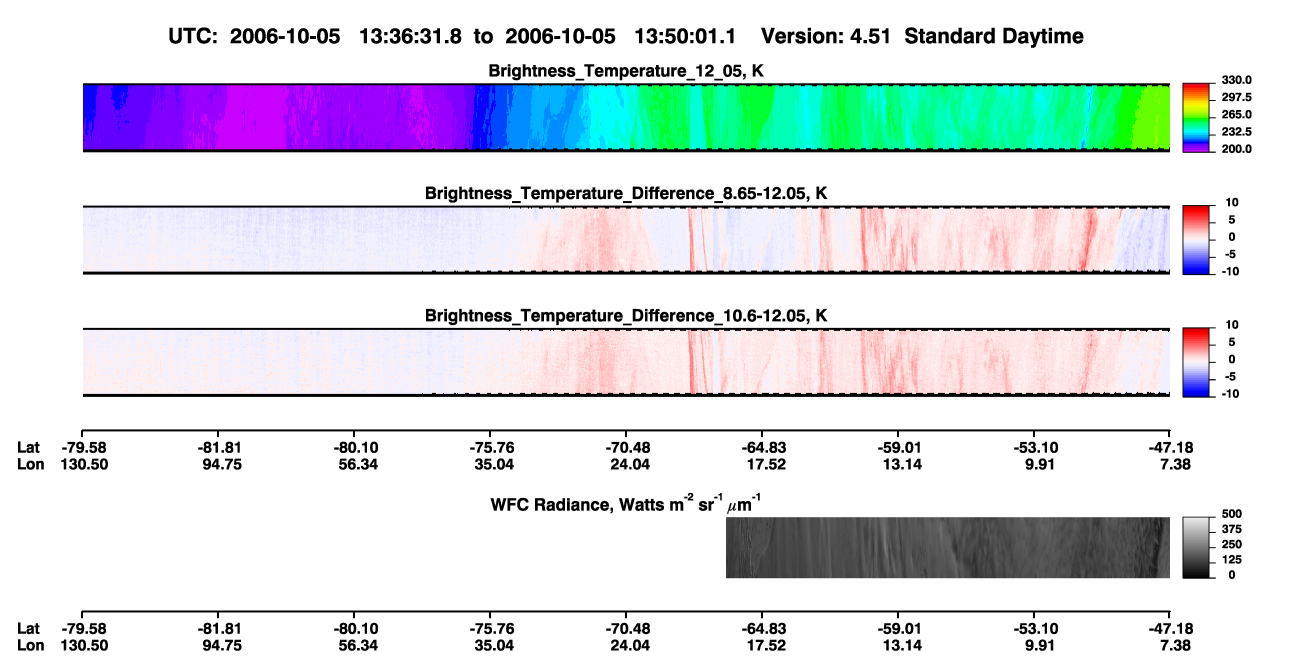The width and height of the screenshot is (1300, 667).
Task: Click latitude -80.10 on the upper axis
Action: point(354,447)
